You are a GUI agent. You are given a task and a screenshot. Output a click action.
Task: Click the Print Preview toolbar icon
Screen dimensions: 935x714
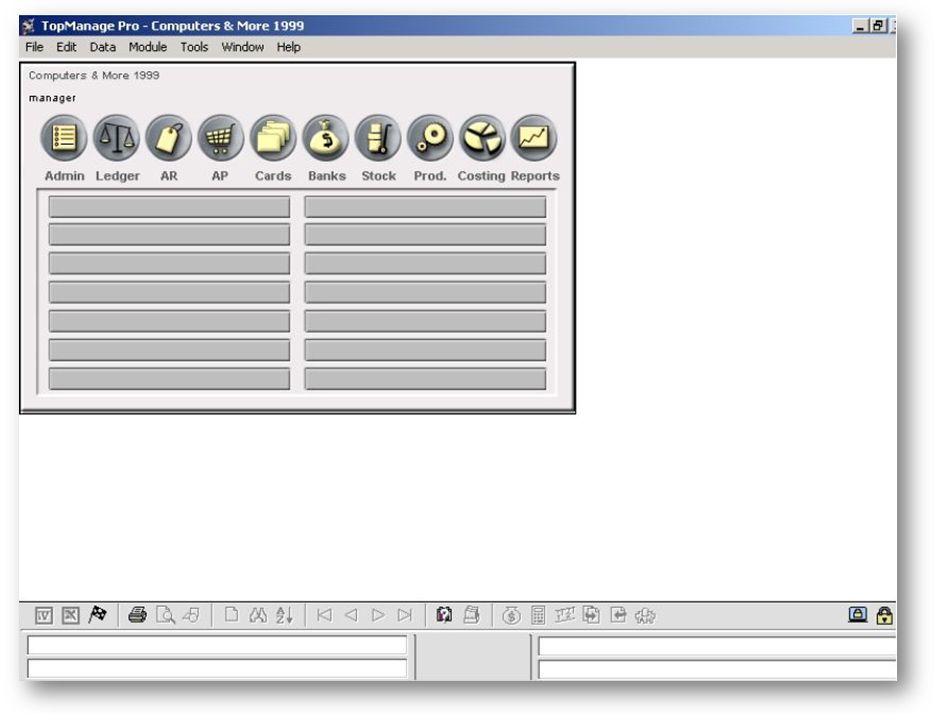[164, 617]
